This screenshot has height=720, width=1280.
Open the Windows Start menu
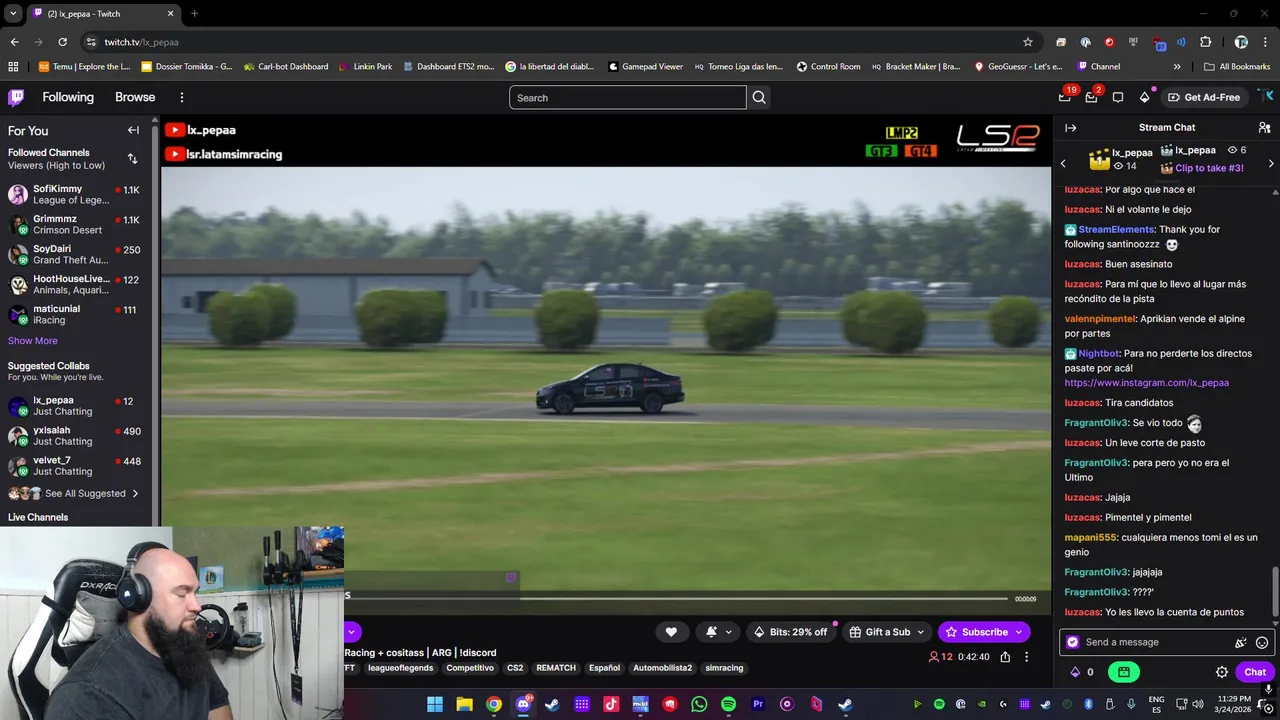[x=435, y=704]
